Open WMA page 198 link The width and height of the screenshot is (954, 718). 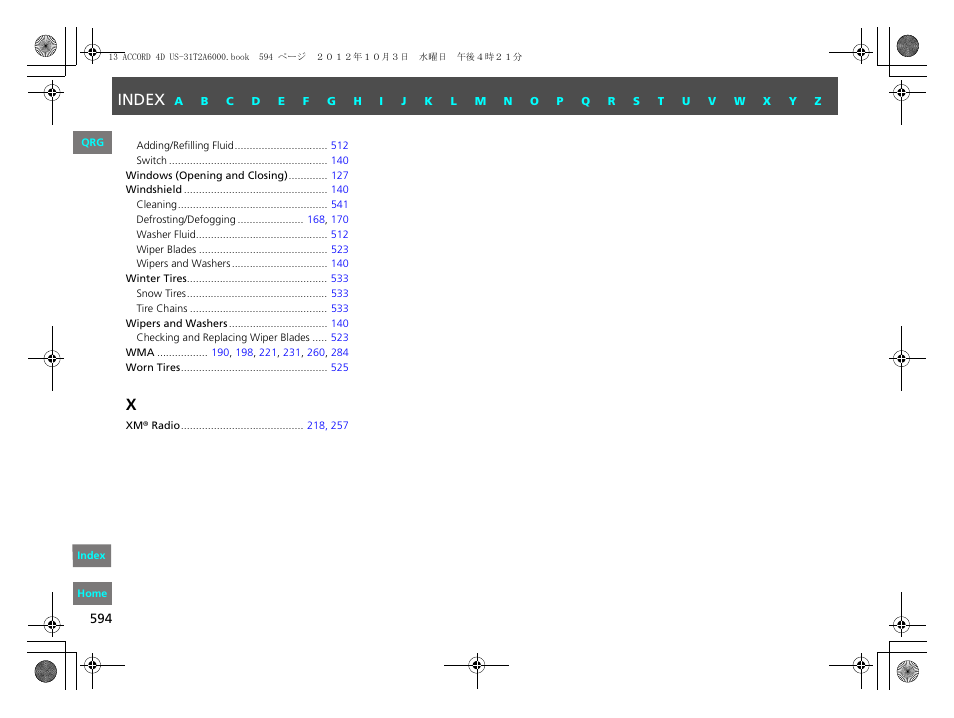(244, 352)
